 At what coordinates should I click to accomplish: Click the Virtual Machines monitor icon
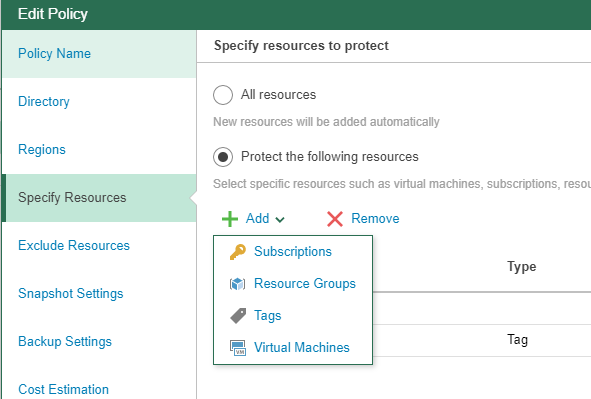pyautogui.click(x=238, y=348)
